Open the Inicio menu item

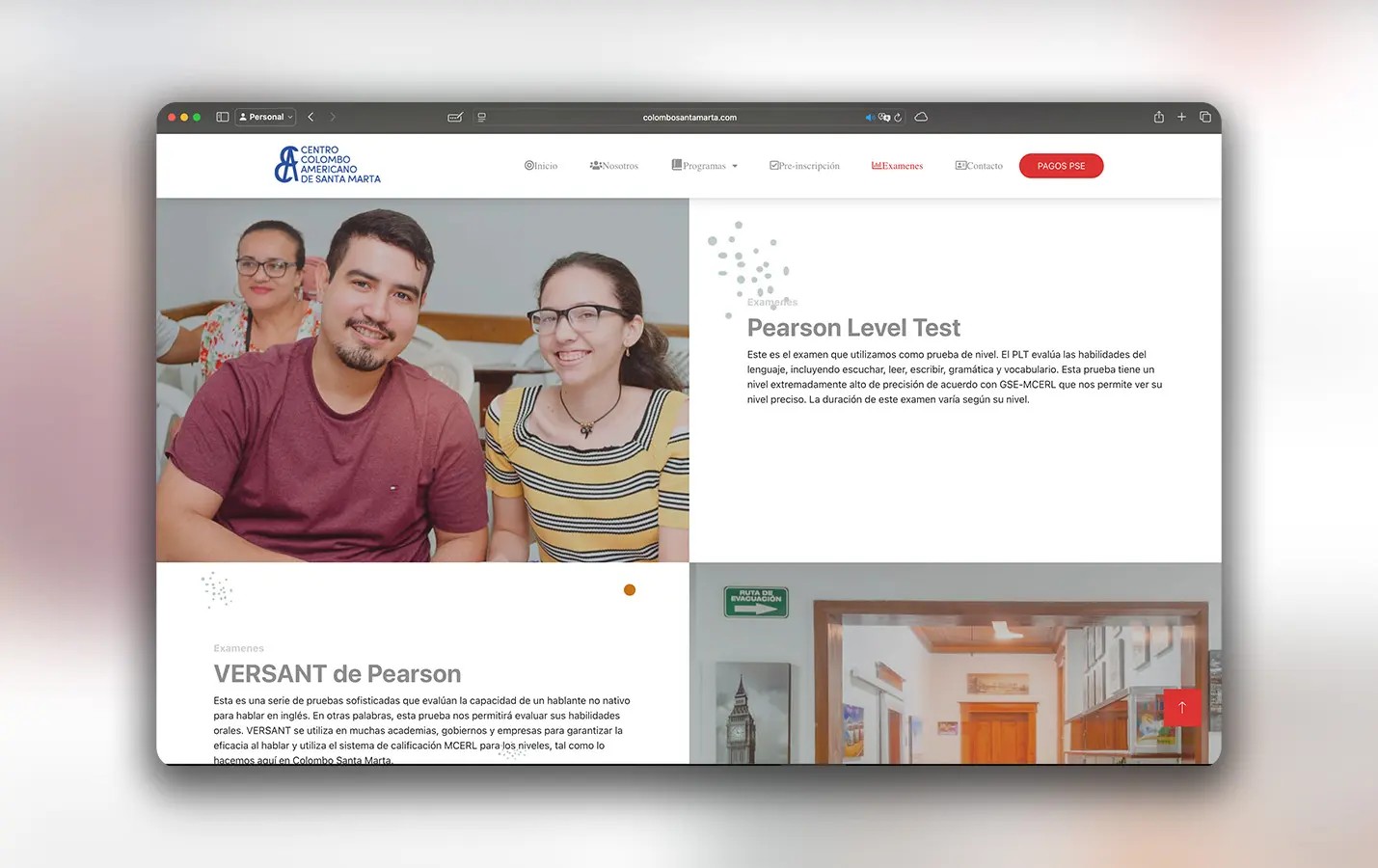(541, 166)
